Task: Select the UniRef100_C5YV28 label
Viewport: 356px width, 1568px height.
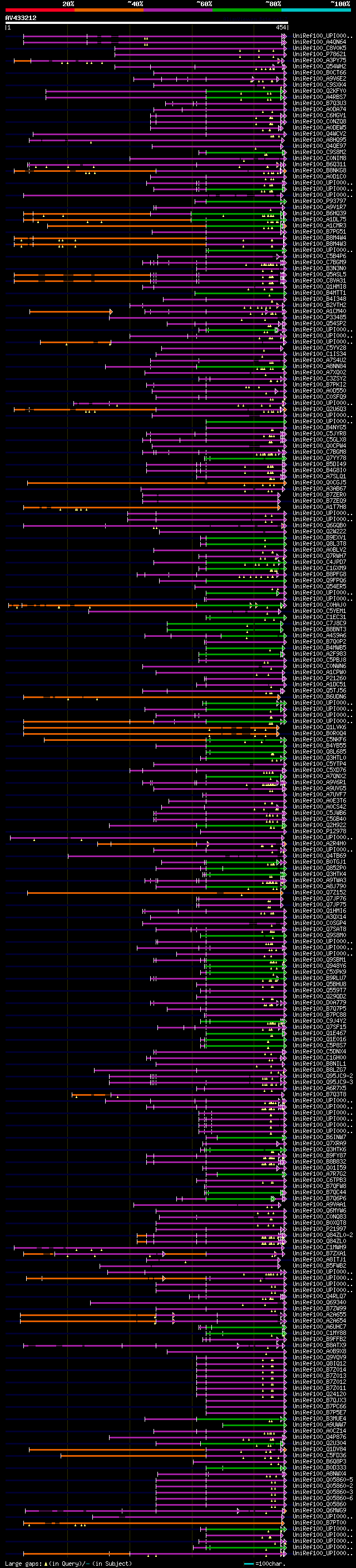Action: point(319,348)
